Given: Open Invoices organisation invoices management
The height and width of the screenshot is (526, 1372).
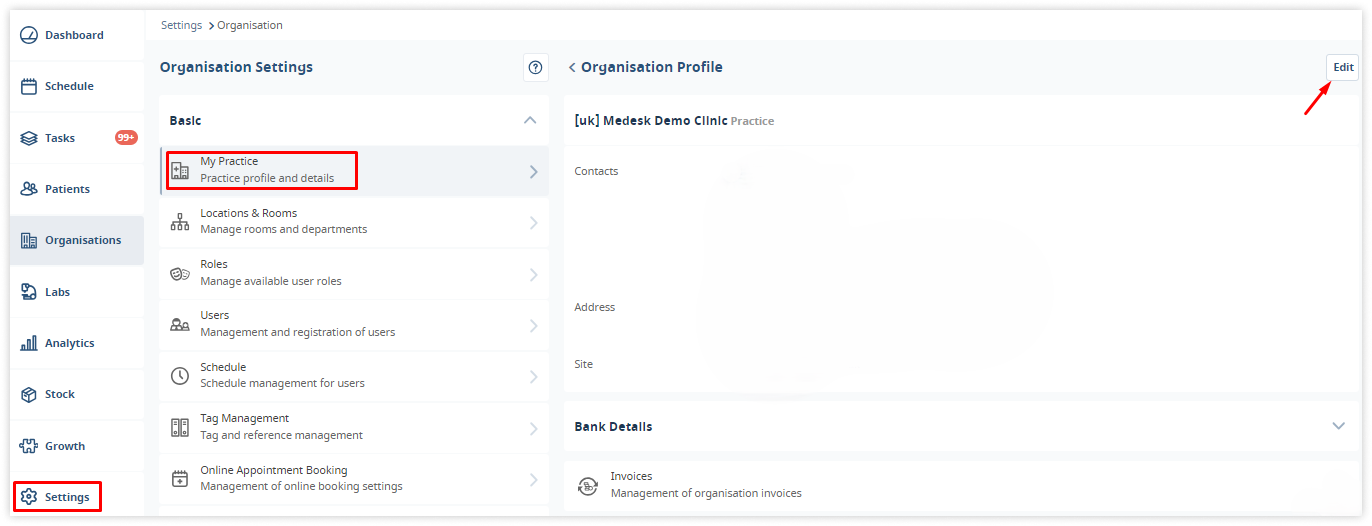Looking at the screenshot, I should pos(962,485).
